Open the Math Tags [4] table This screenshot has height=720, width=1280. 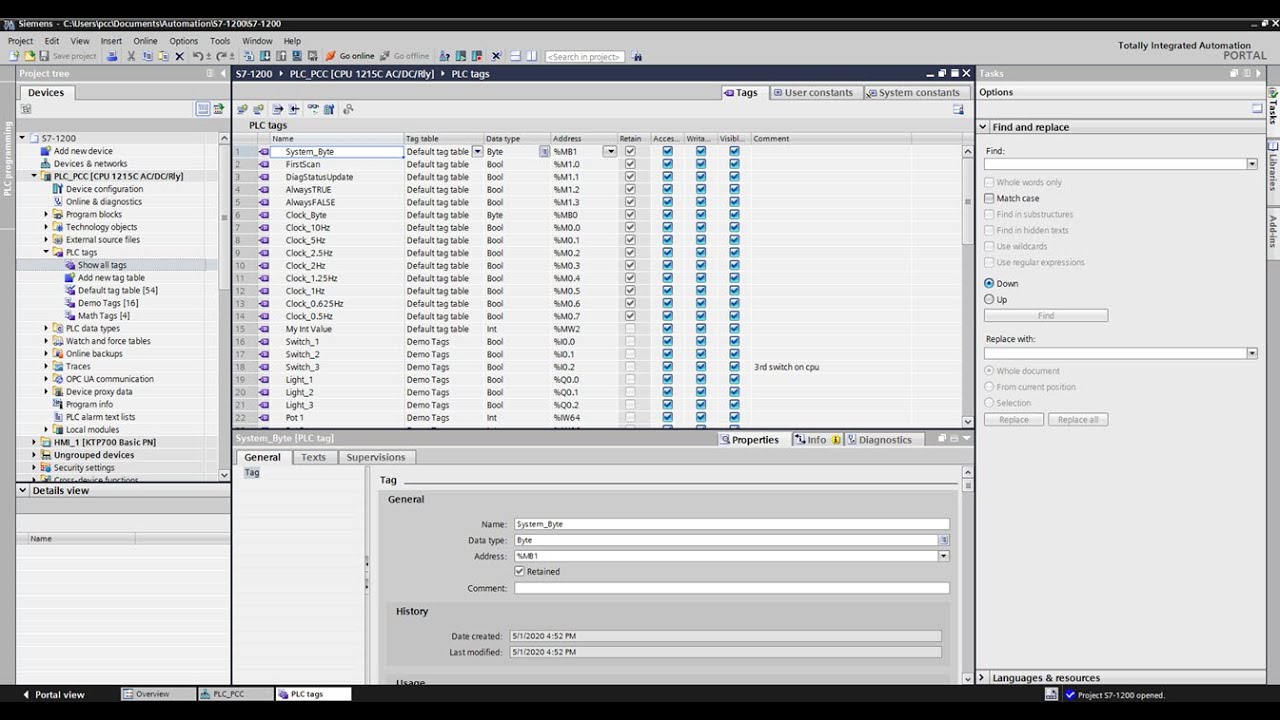(x=103, y=316)
